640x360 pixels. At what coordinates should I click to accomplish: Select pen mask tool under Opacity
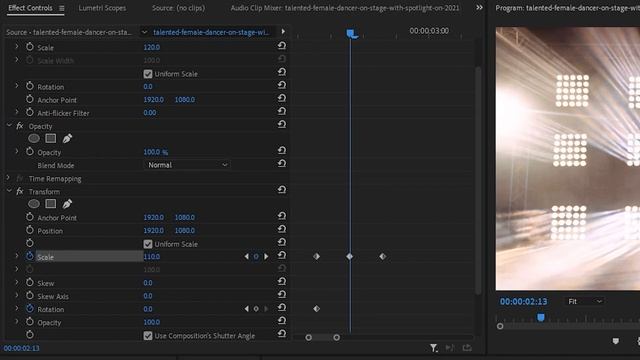tap(67, 138)
